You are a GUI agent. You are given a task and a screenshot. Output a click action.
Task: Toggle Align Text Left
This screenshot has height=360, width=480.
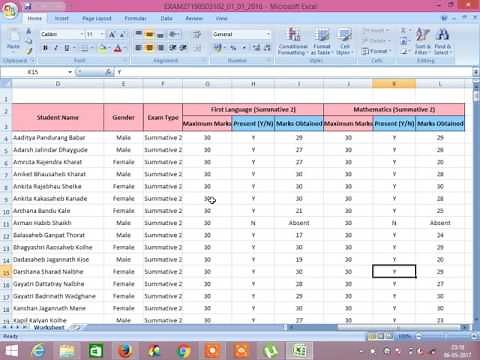tap(139, 48)
